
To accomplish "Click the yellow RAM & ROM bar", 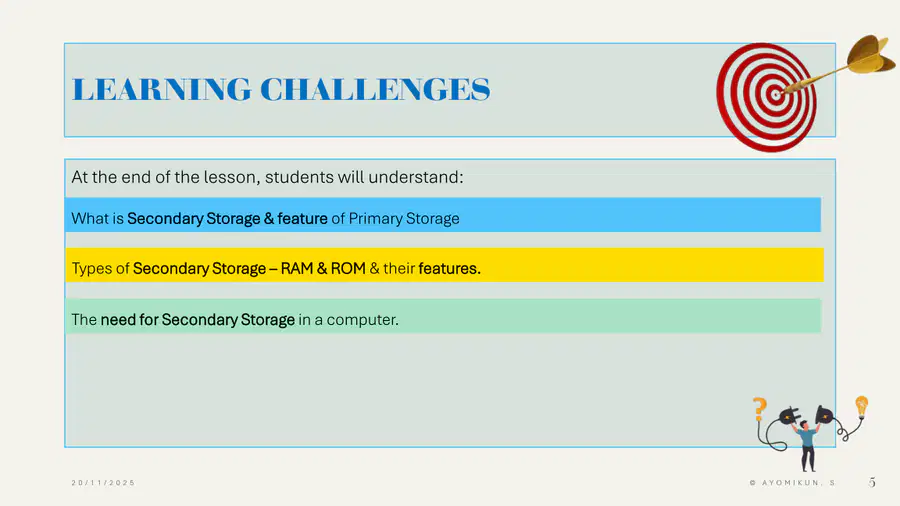I will pos(444,265).
